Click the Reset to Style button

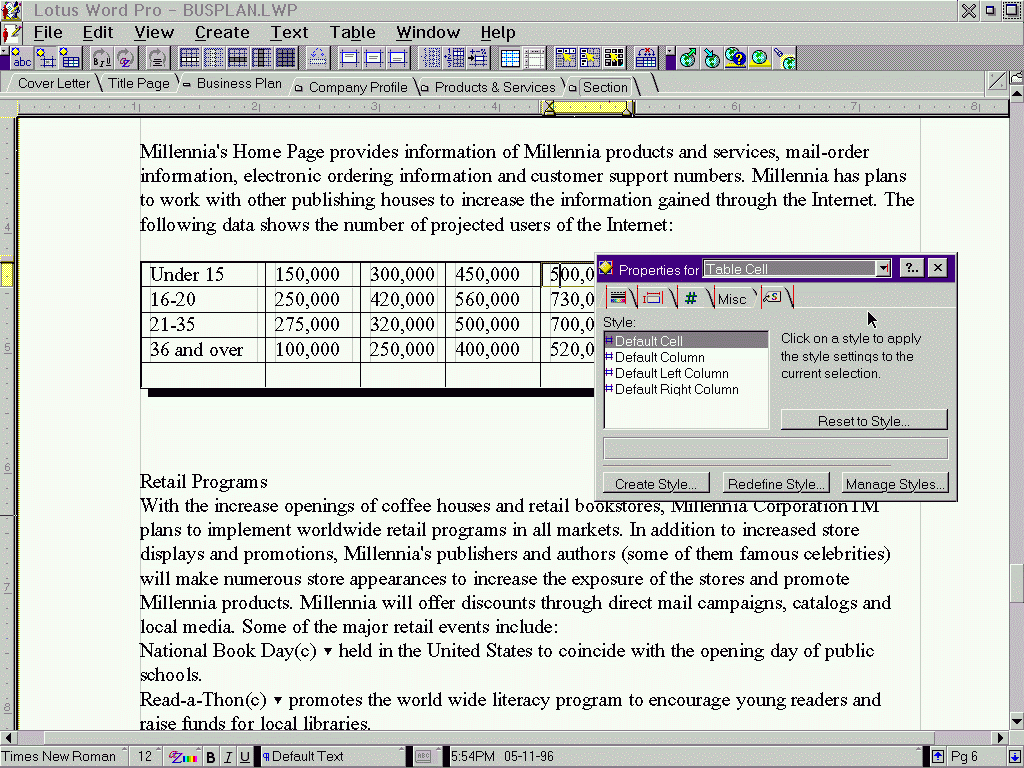click(x=863, y=421)
